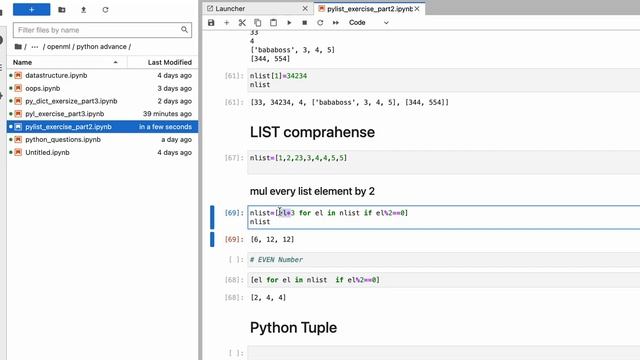This screenshot has width=640, height=360.
Task: Insert a cell below with the plus icon
Action: click(x=227, y=22)
